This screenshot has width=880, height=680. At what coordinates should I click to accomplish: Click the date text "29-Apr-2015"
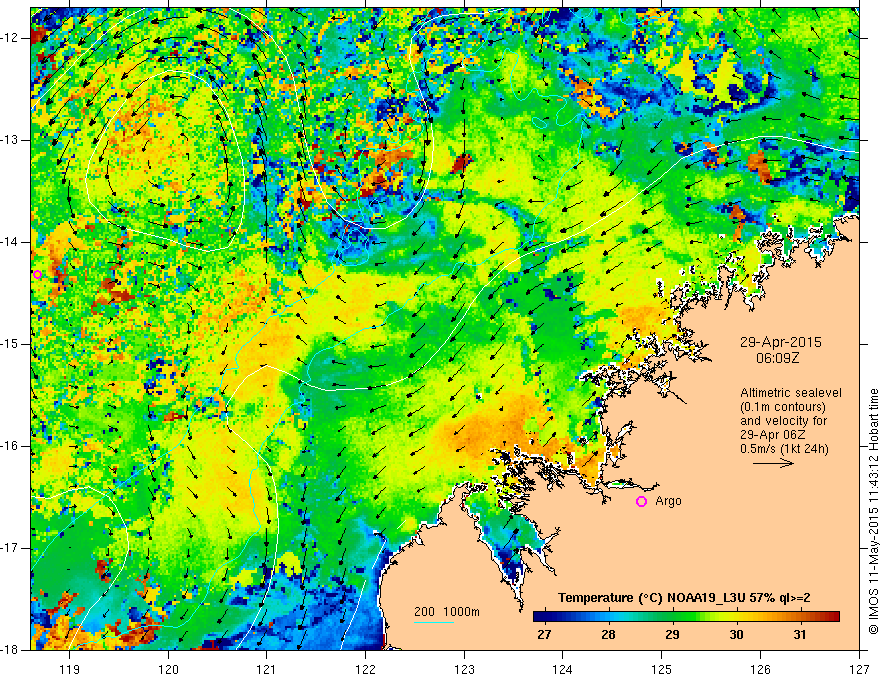click(x=780, y=342)
